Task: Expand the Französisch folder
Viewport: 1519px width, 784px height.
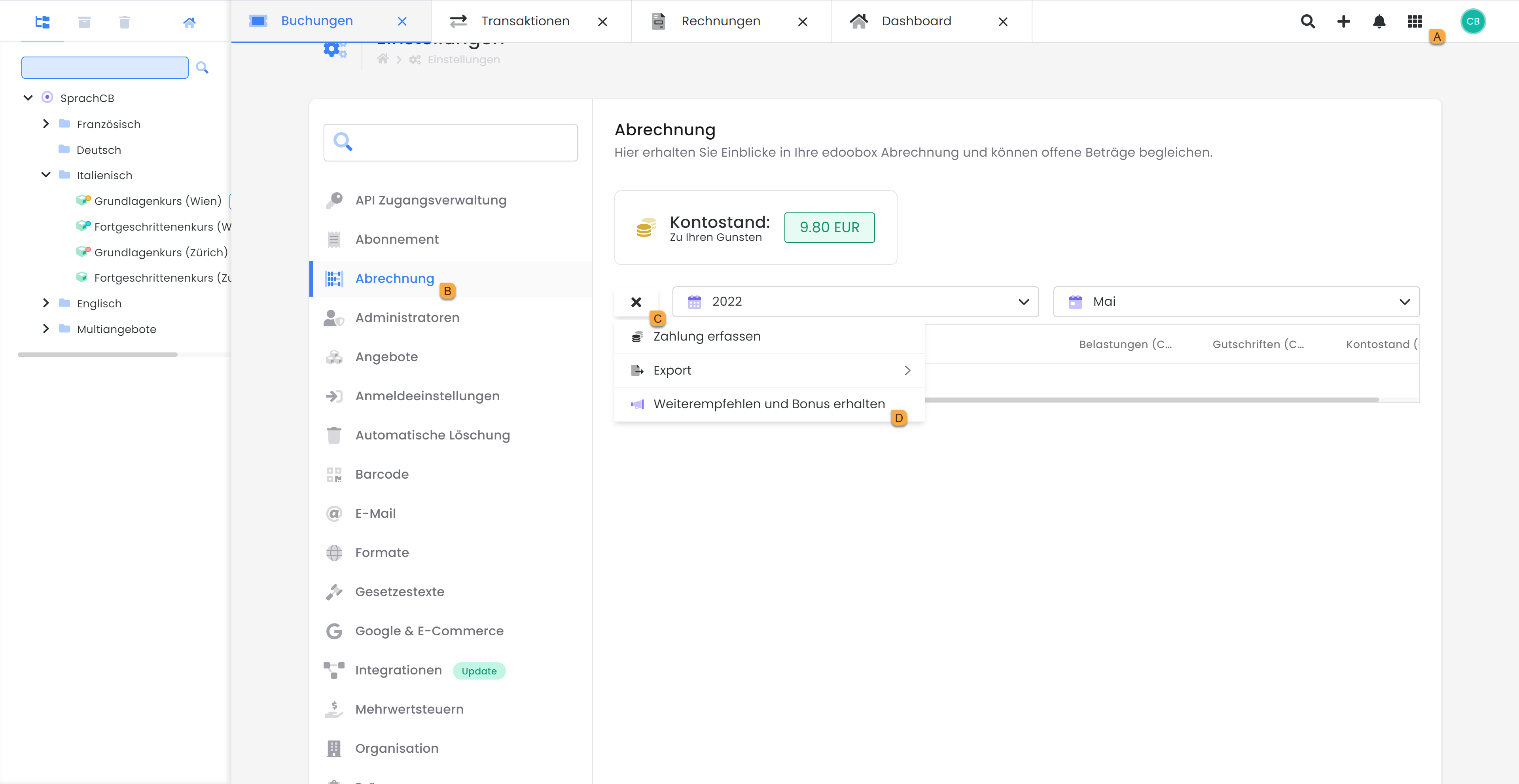Action: click(46, 124)
